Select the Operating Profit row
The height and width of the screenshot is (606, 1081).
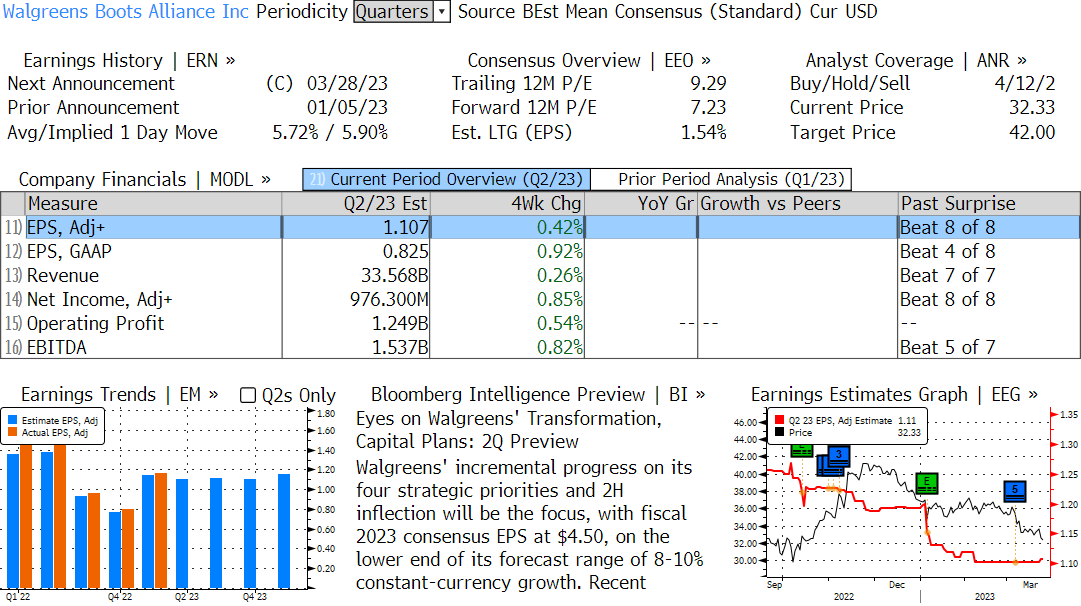tap(540, 323)
